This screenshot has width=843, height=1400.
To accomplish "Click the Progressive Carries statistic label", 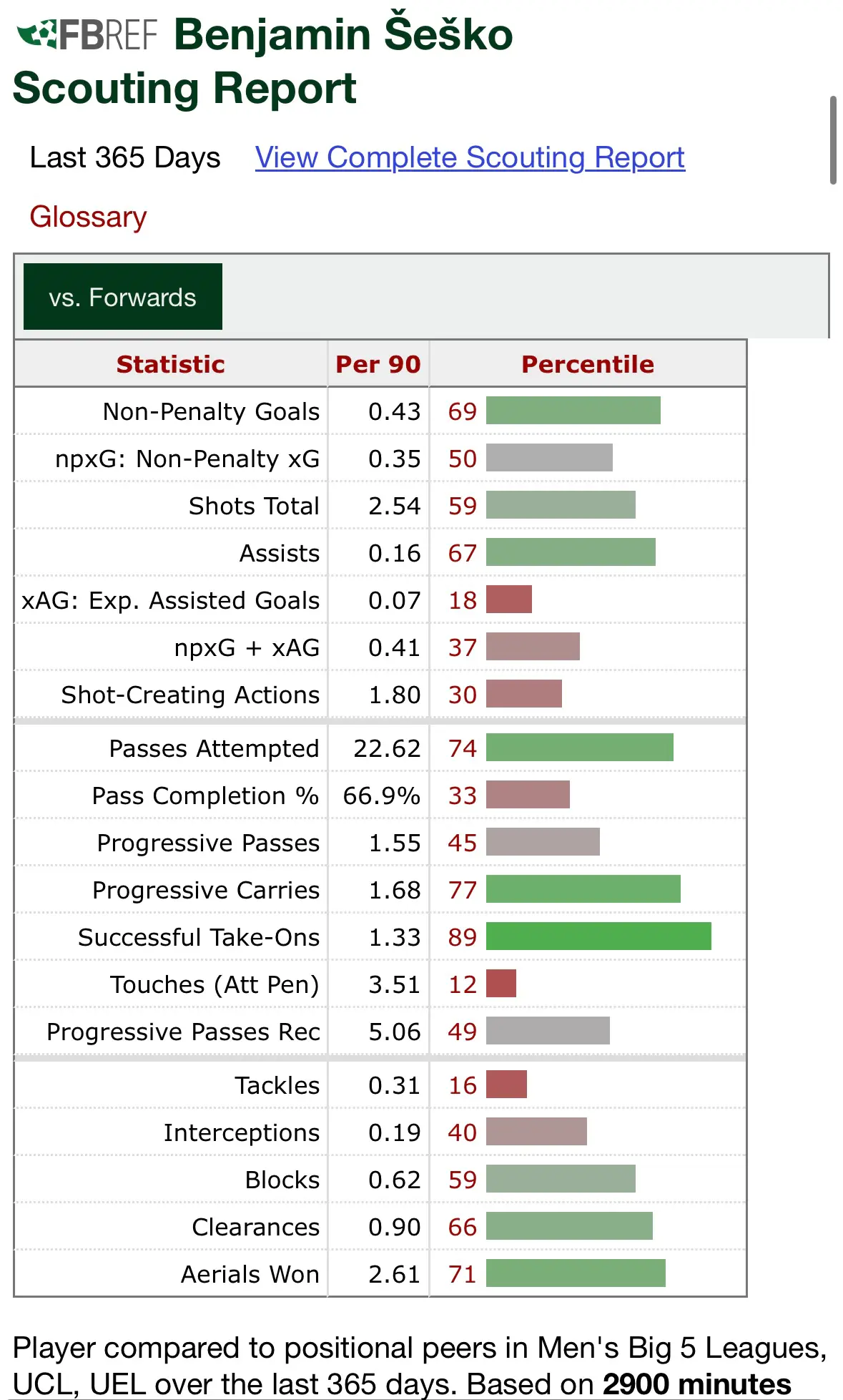I will [x=206, y=890].
